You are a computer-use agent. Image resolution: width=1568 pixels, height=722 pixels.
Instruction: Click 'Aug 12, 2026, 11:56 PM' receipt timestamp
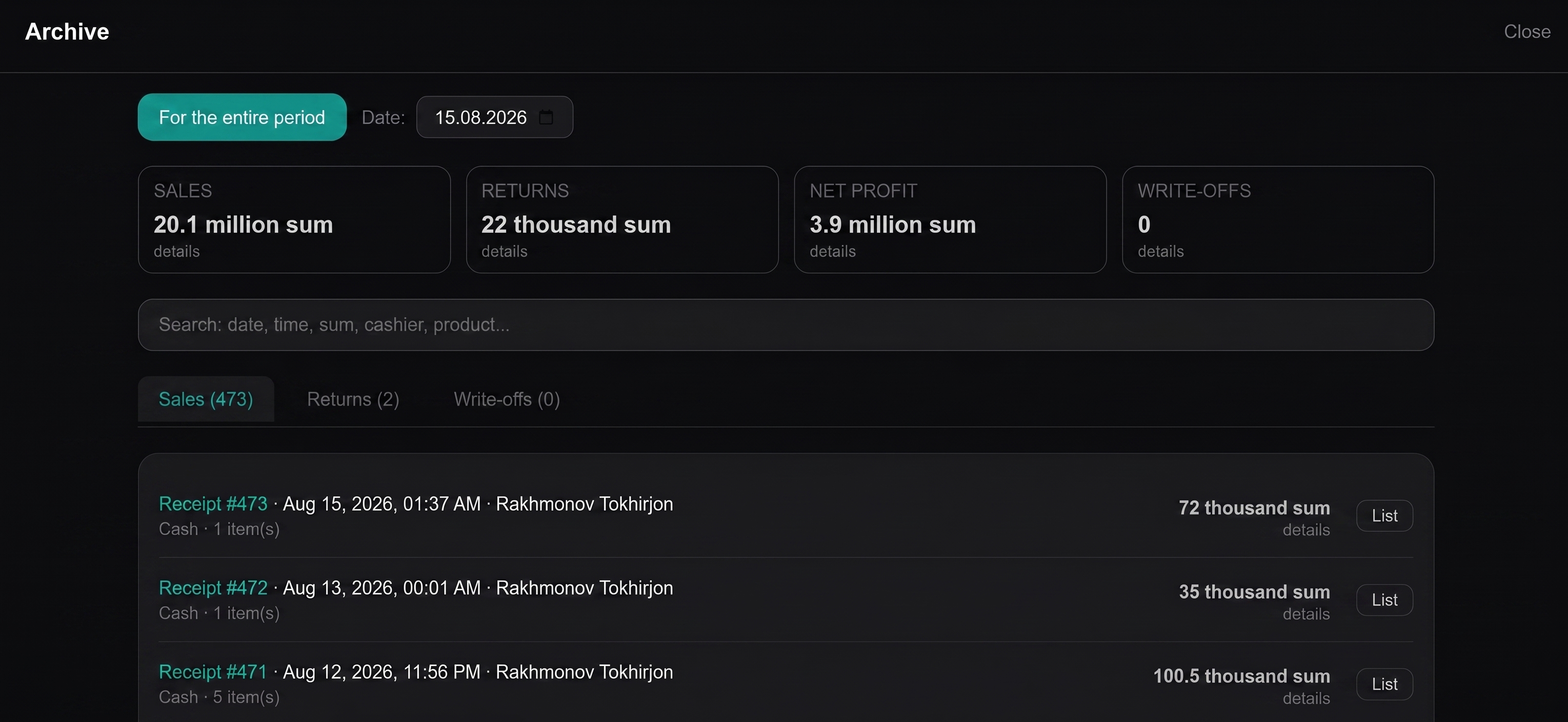tap(381, 672)
